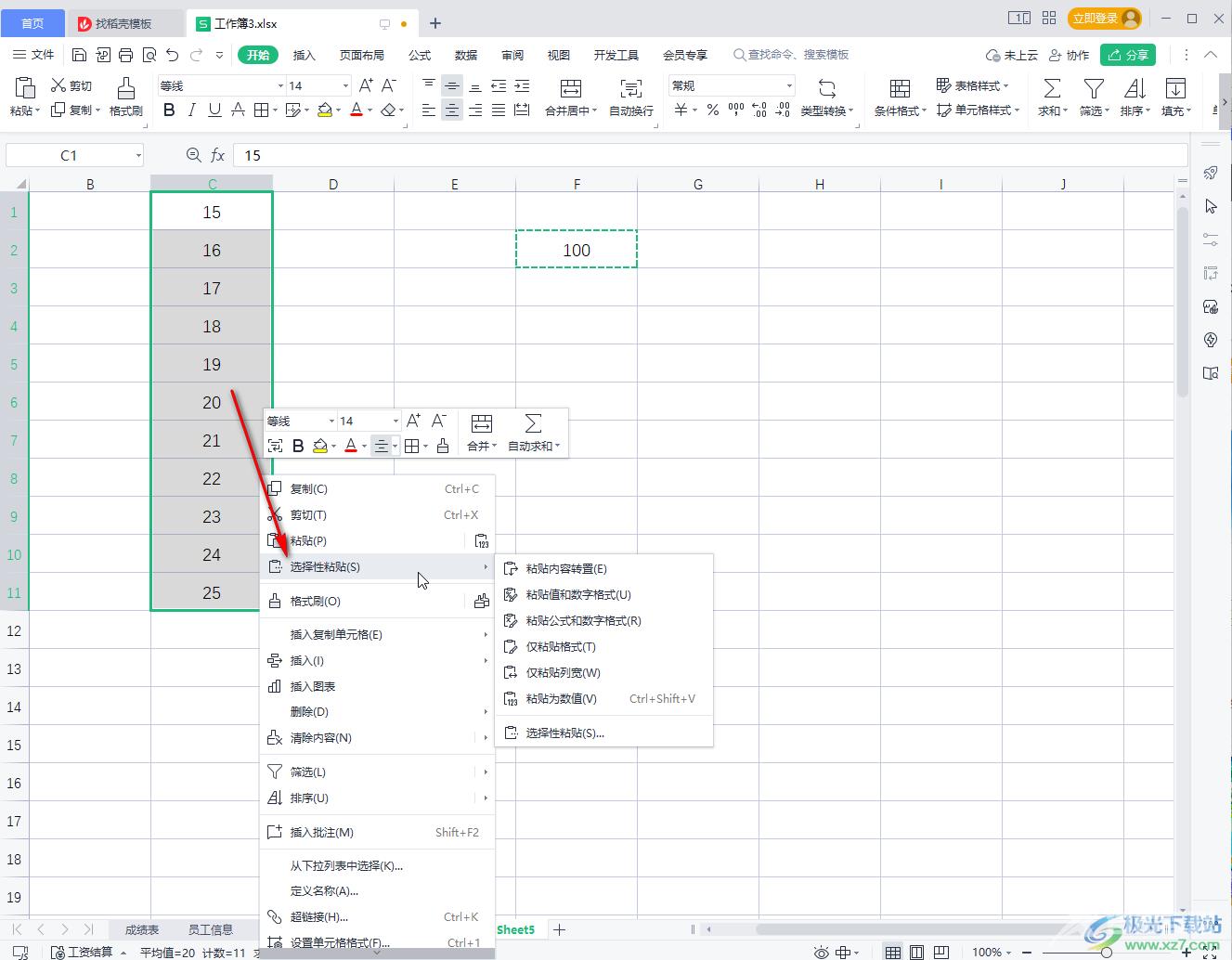The image size is (1232, 960).
Task: Click the Paste clipboard icon in ribbon
Action: pyautogui.click(x=24, y=88)
